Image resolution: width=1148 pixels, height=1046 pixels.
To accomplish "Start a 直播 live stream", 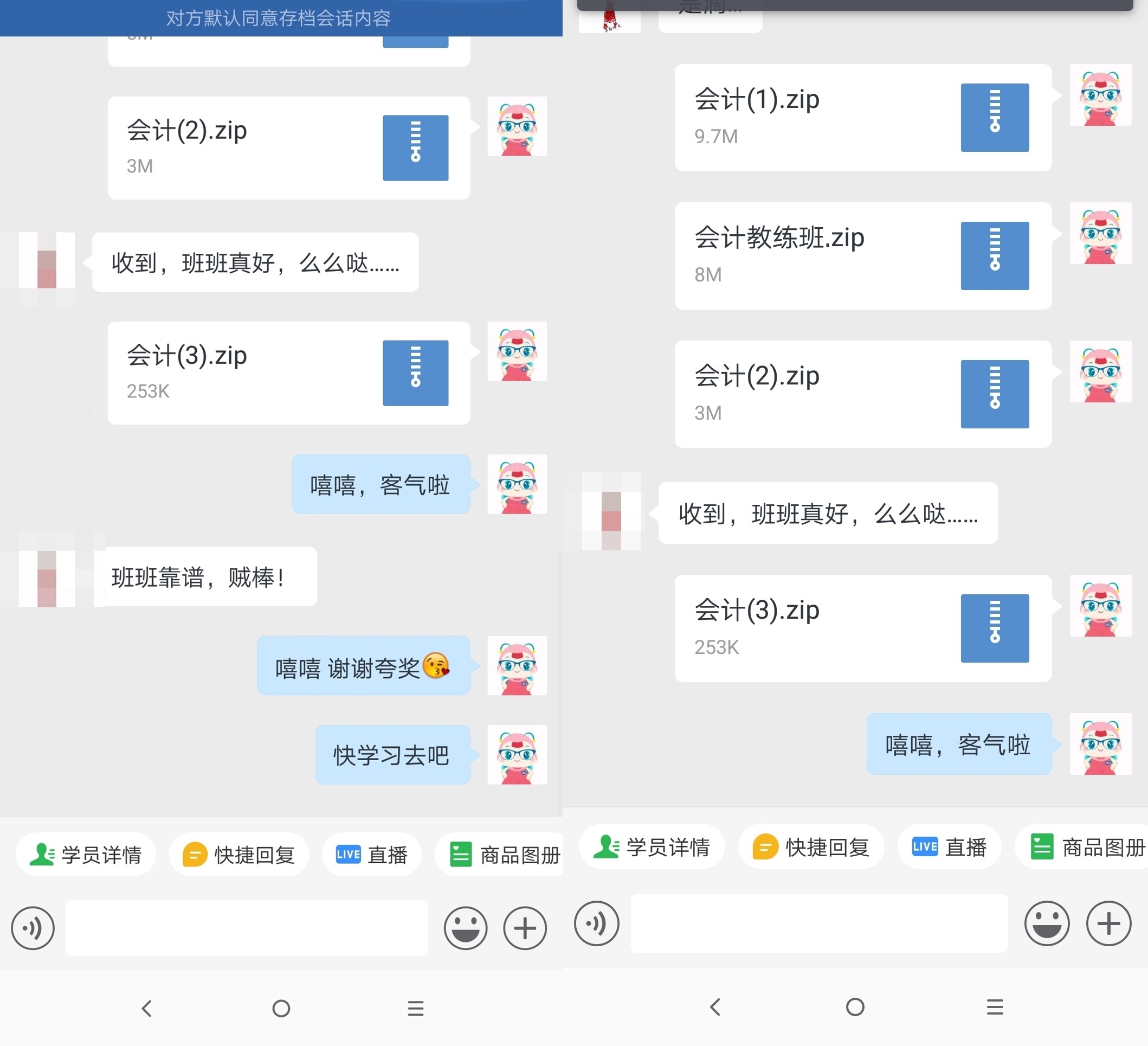I will click(371, 854).
